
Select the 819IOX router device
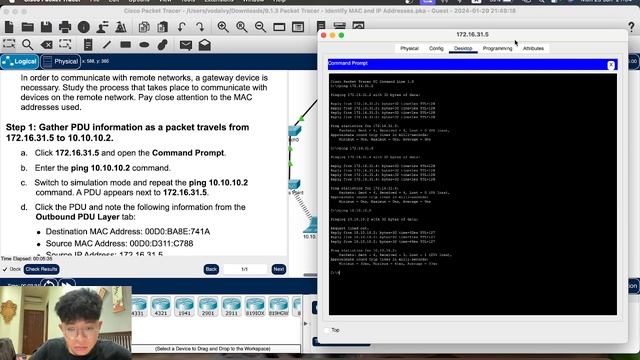(255, 307)
